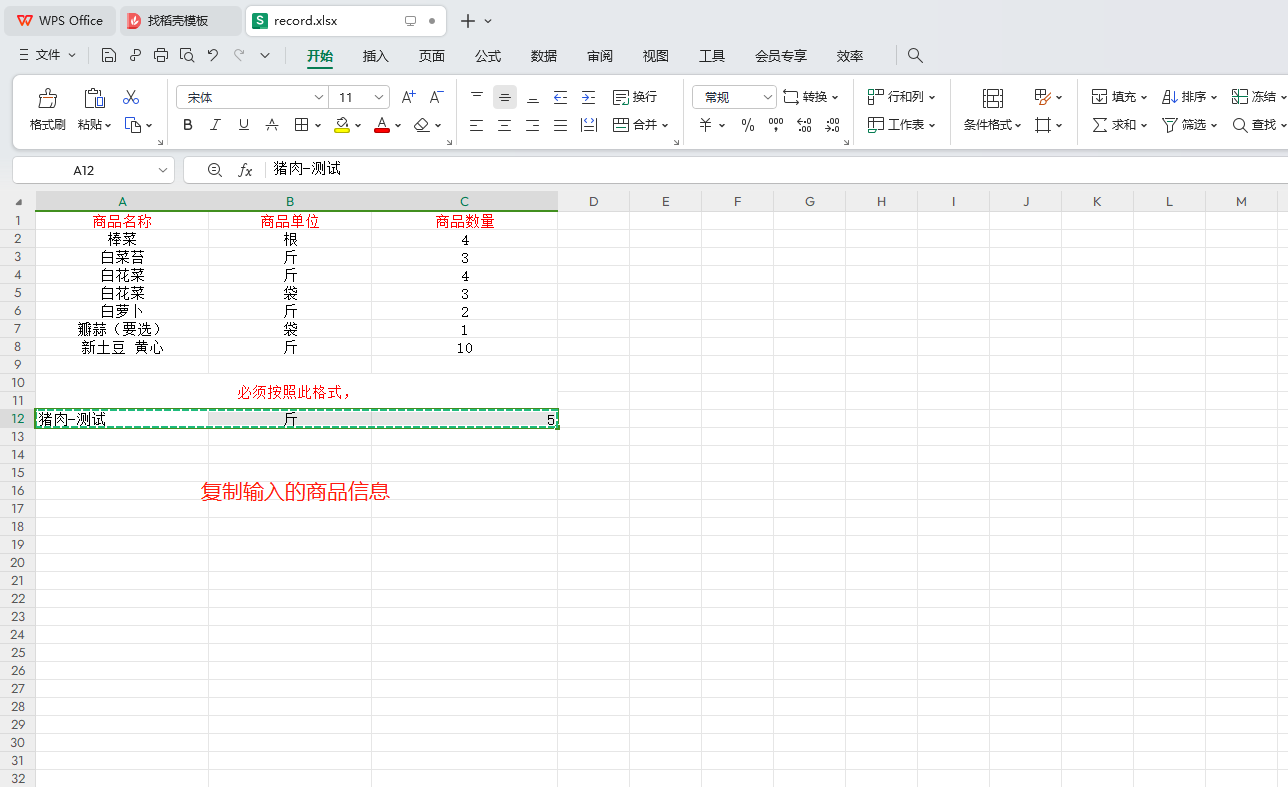Click the insert function fx icon
The image size is (1288, 787).
(245, 170)
